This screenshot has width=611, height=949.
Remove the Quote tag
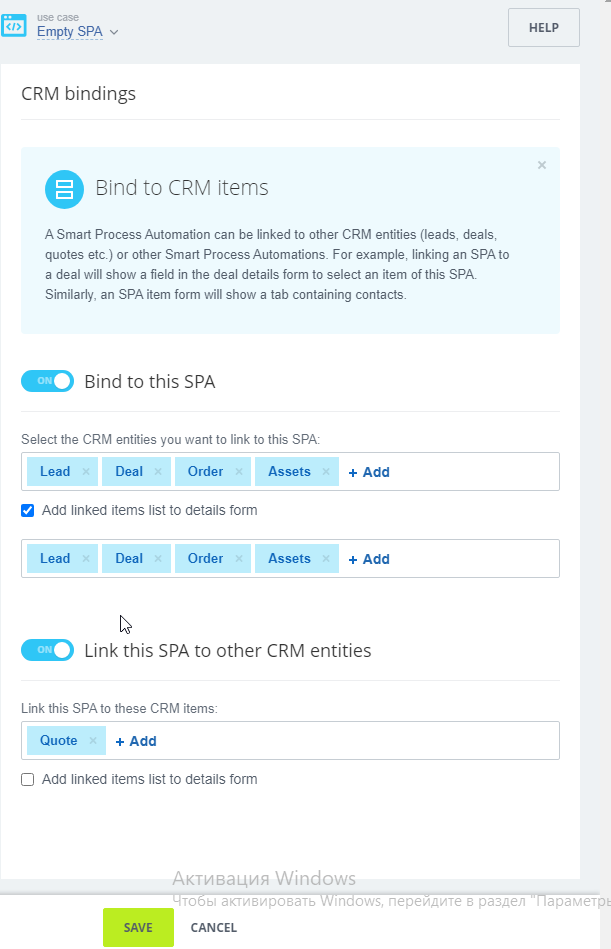point(93,741)
